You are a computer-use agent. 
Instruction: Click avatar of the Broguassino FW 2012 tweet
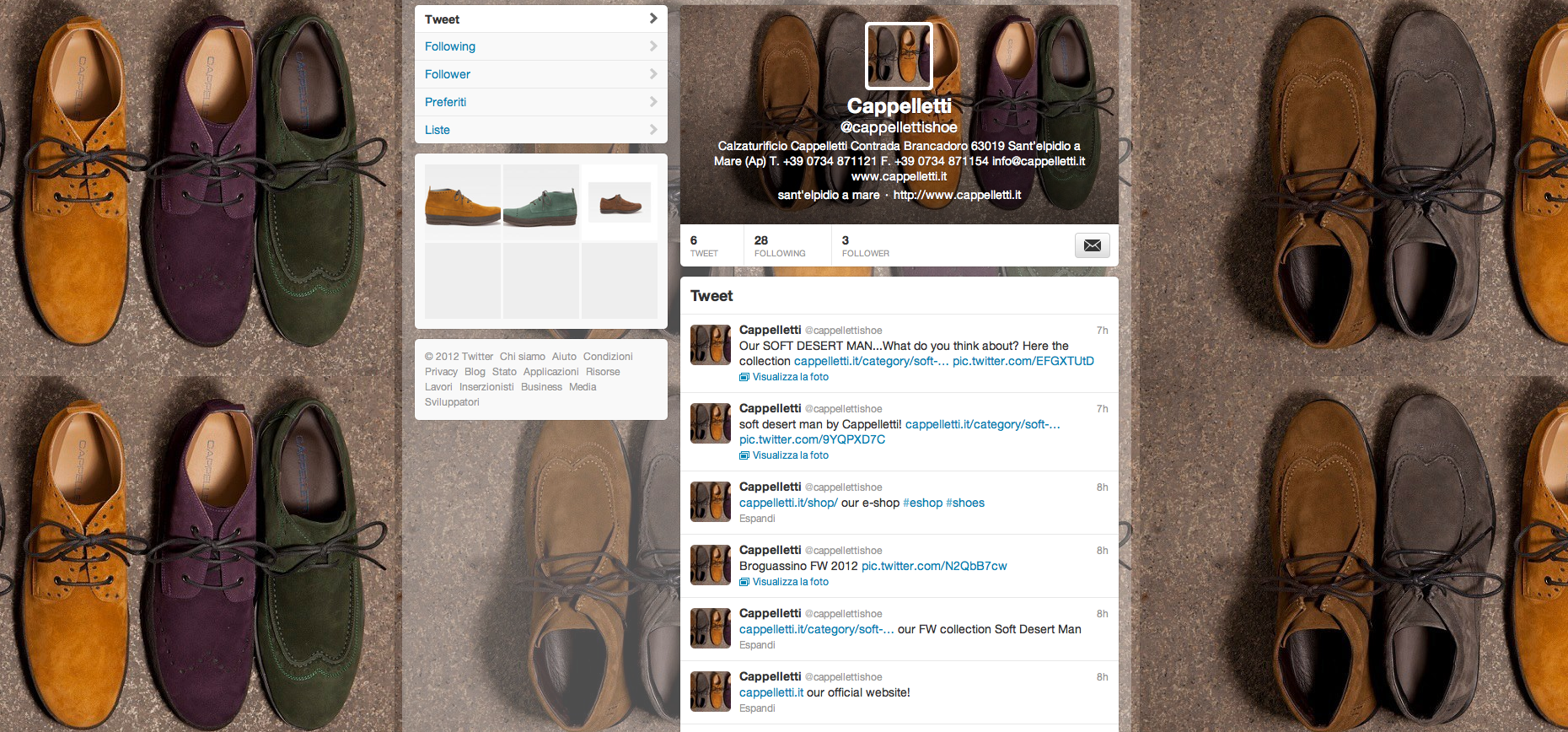tap(711, 565)
